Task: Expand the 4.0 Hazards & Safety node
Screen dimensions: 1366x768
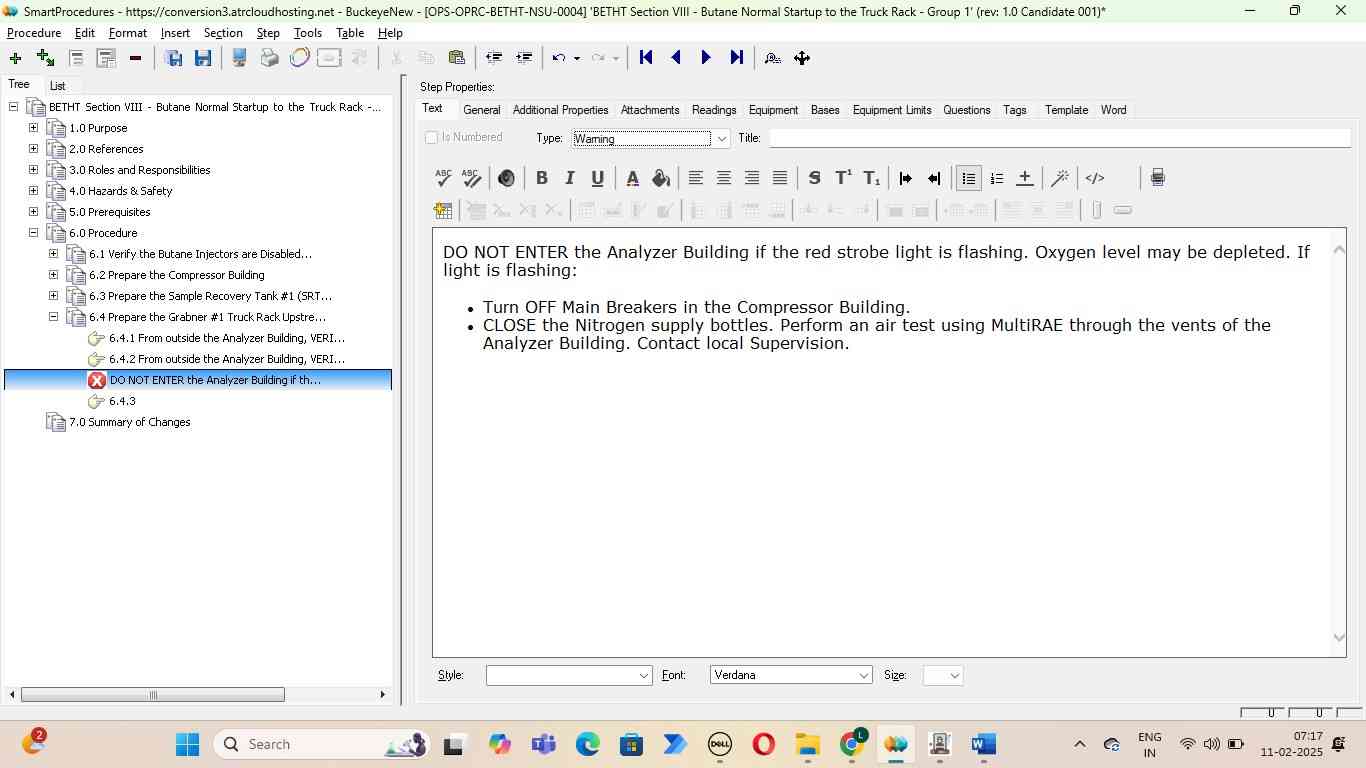Action: tap(33, 191)
